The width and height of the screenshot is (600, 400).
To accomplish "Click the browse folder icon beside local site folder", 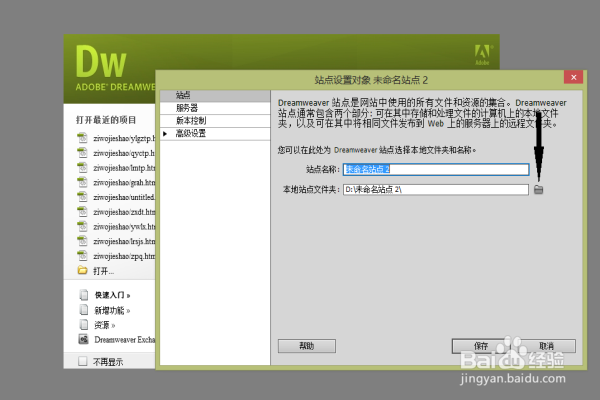I will click(x=538, y=189).
